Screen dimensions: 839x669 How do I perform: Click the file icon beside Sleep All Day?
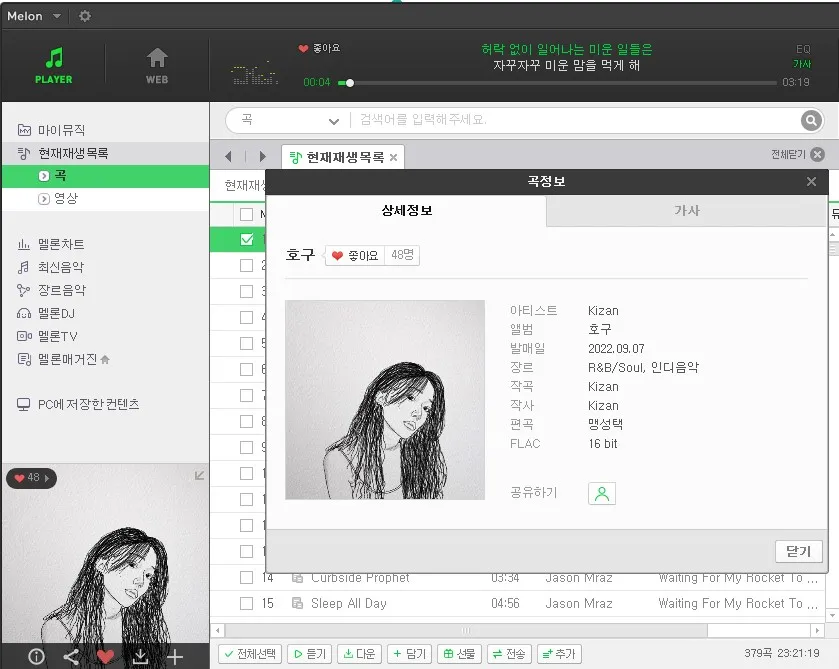click(297, 604)
